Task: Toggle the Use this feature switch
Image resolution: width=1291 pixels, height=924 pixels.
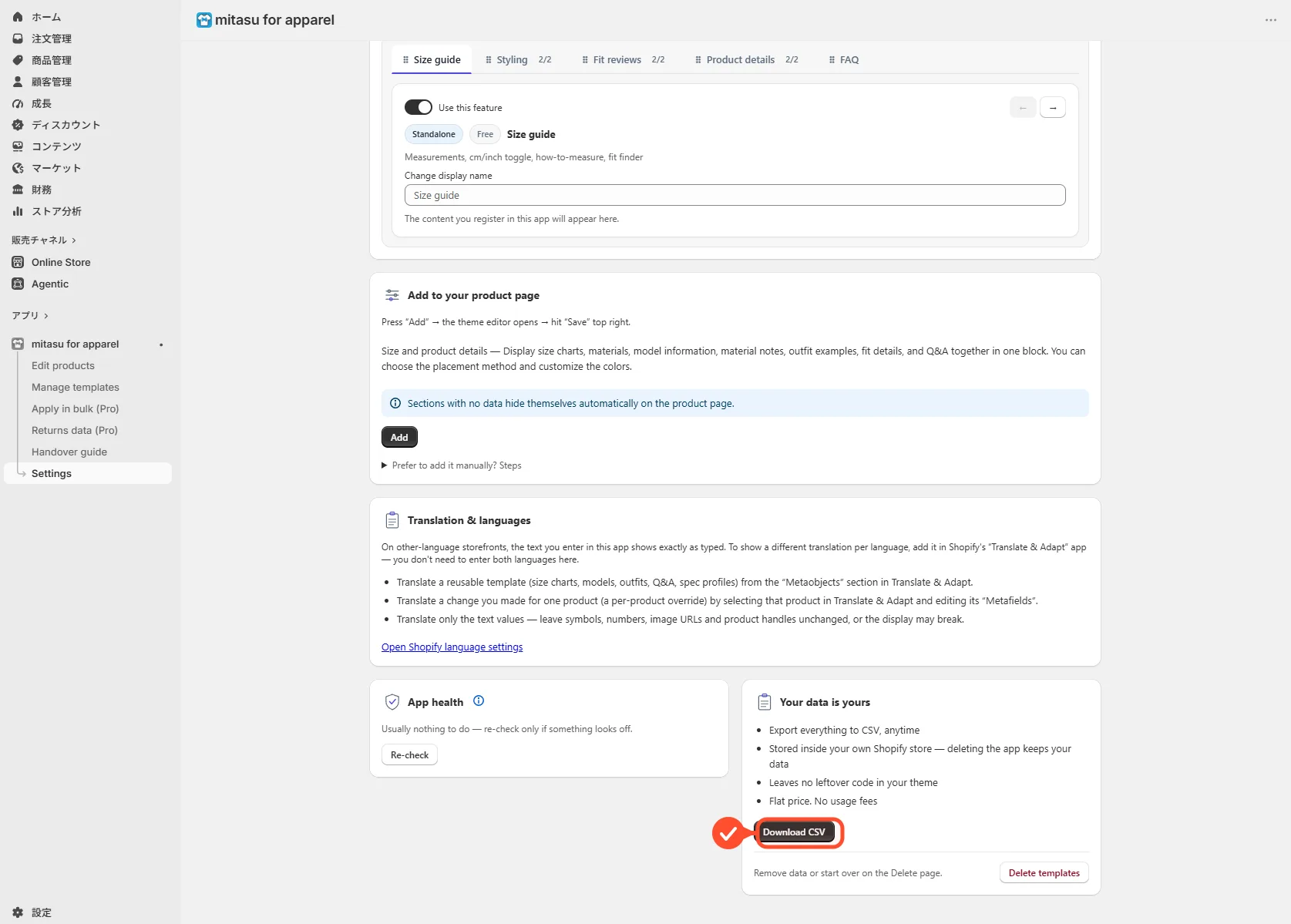Action: pyautogui.click(x=419, y=107)
